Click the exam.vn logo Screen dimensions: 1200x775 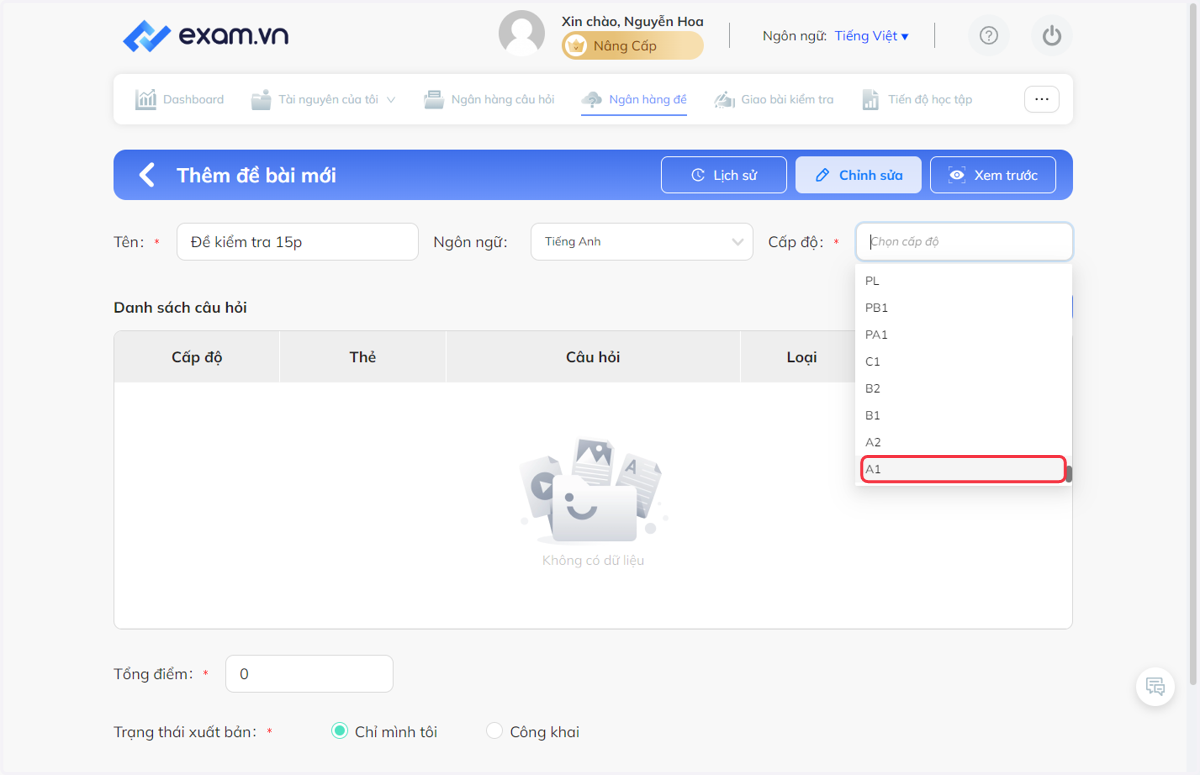pos(205,36)
